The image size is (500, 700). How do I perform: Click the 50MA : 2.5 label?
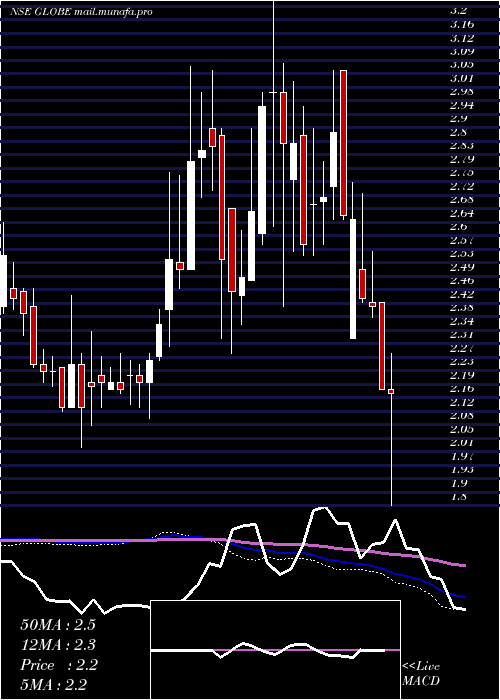(x=58, y=625)
